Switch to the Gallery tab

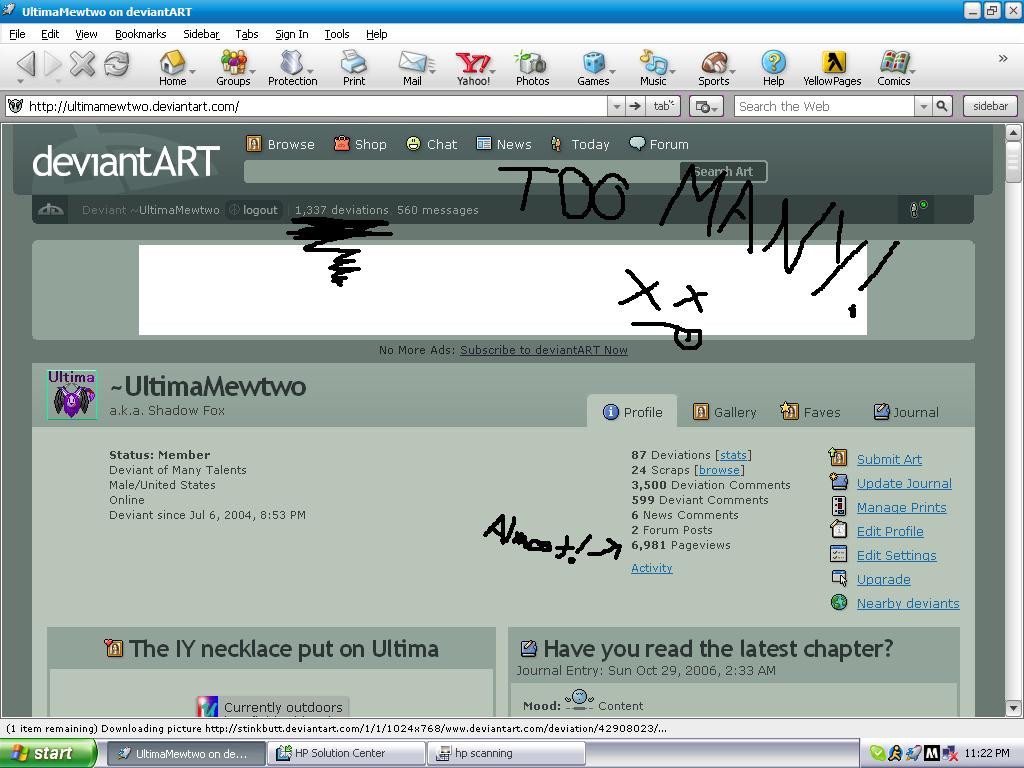(724, 412)
